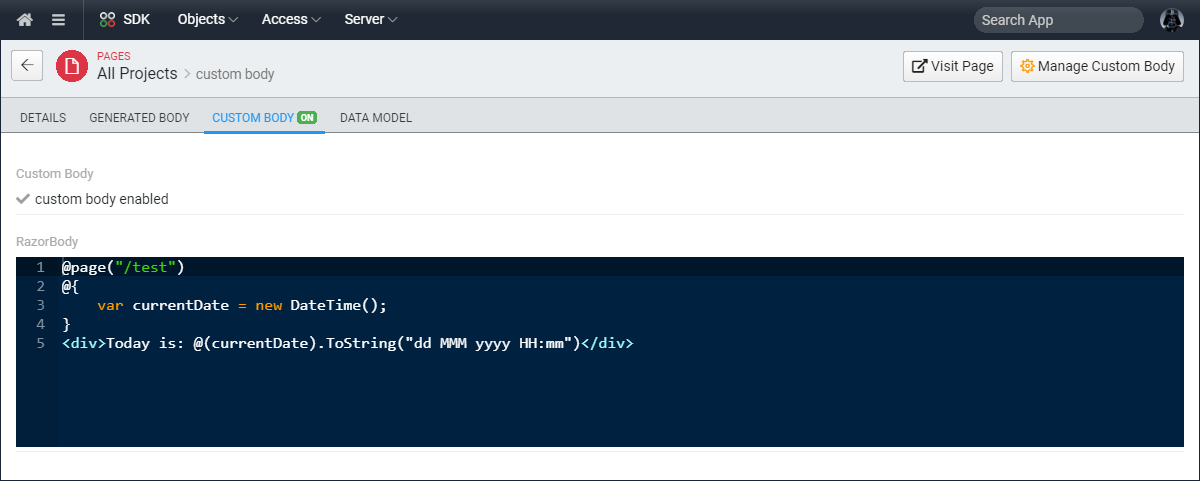Screen dimensions: 1200x481
Task: Click the back arrow button
Action: (27, 66)
